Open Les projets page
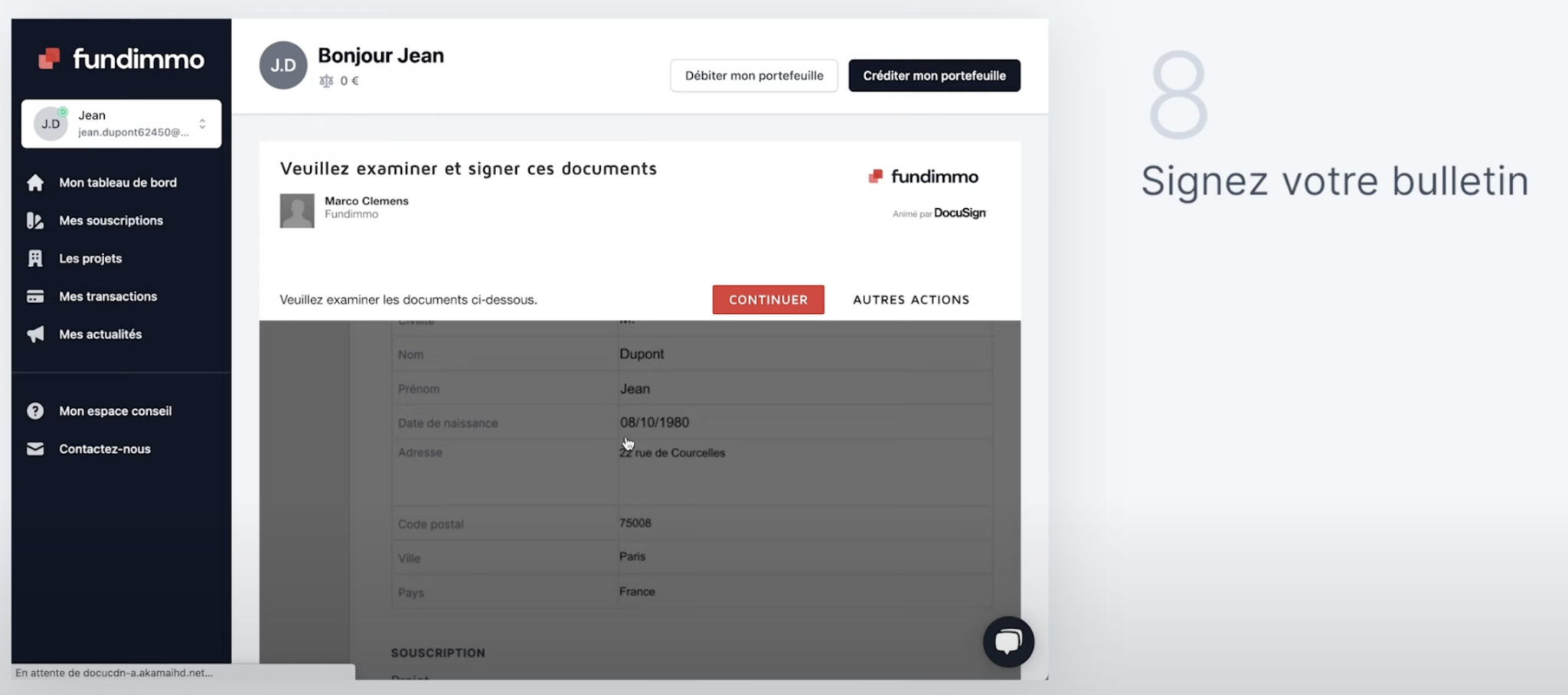This screenshot has width=1568, height=695. 90,258
